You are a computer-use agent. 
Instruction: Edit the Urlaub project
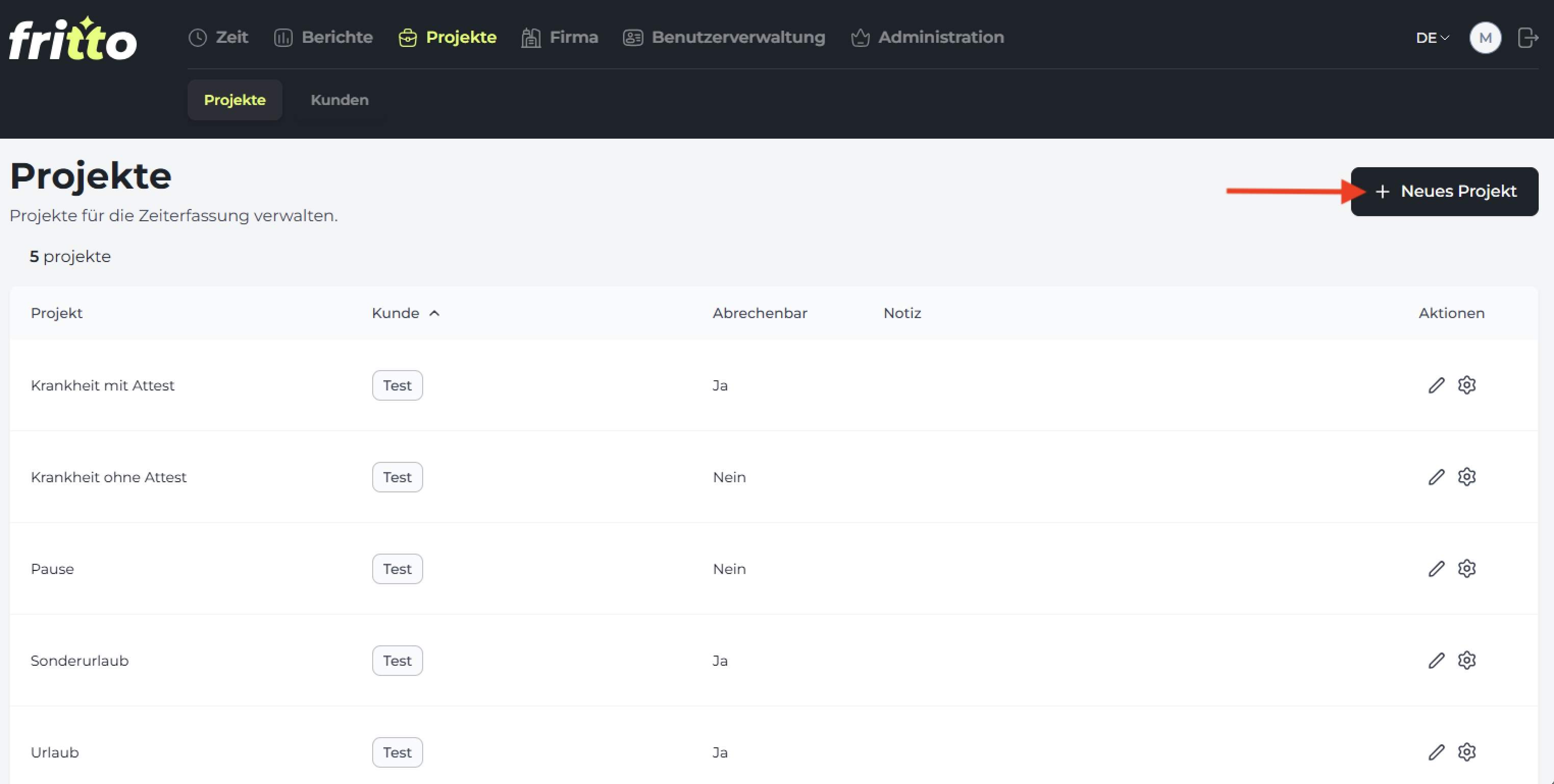(x=1436, y=752)
